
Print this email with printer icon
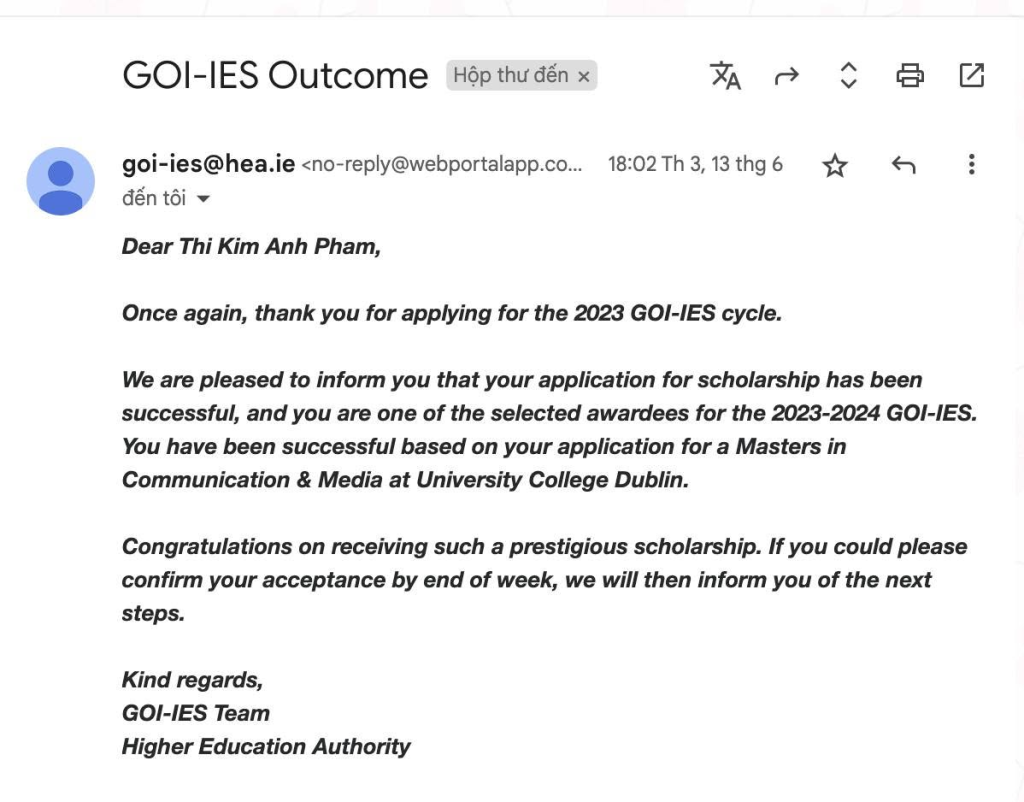(x=910, y=75)
